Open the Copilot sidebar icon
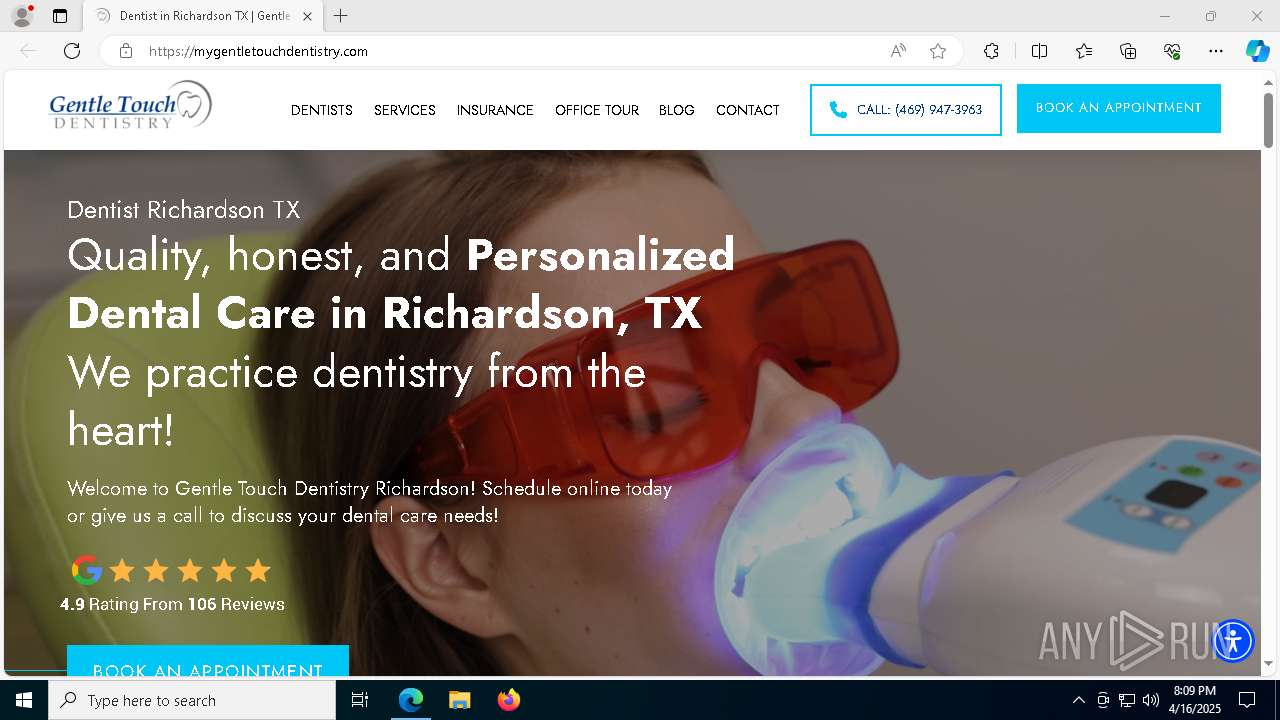 [1257, 51]
